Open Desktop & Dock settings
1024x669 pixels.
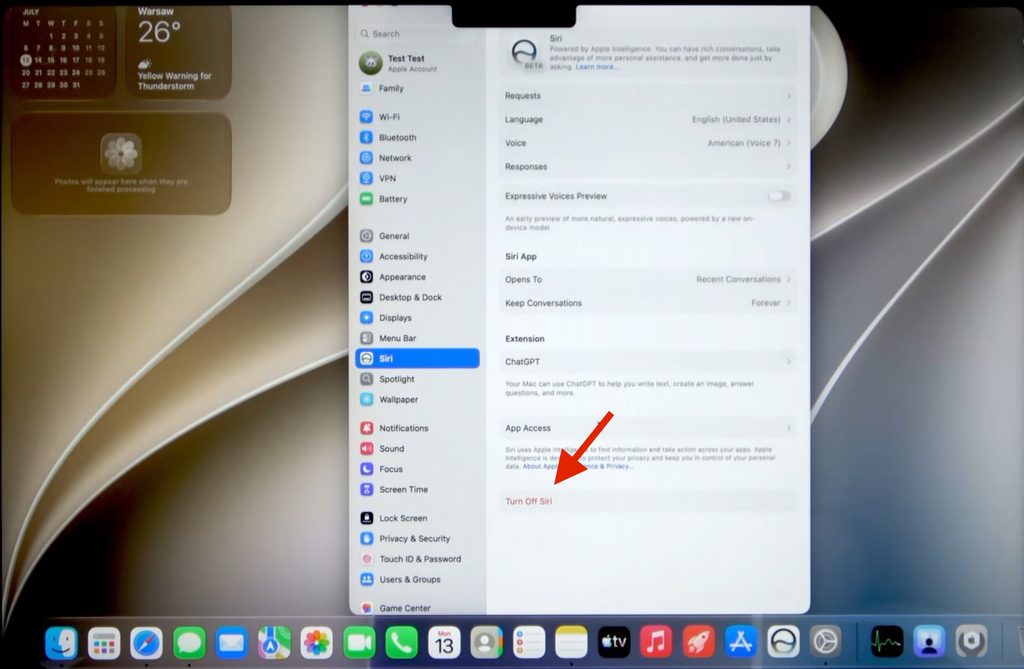coord(418,297)
